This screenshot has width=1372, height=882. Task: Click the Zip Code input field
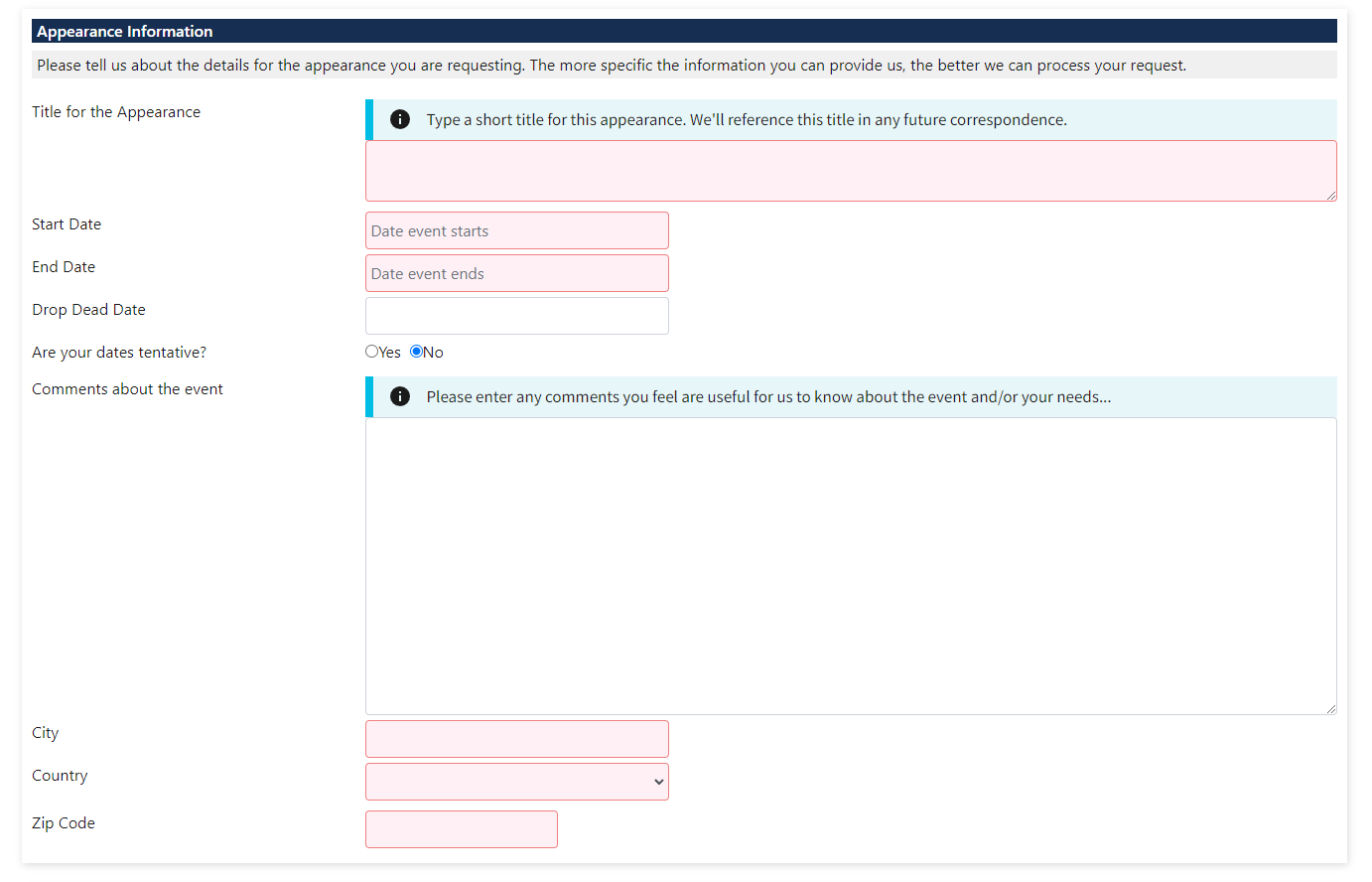[x=461, y=829]
